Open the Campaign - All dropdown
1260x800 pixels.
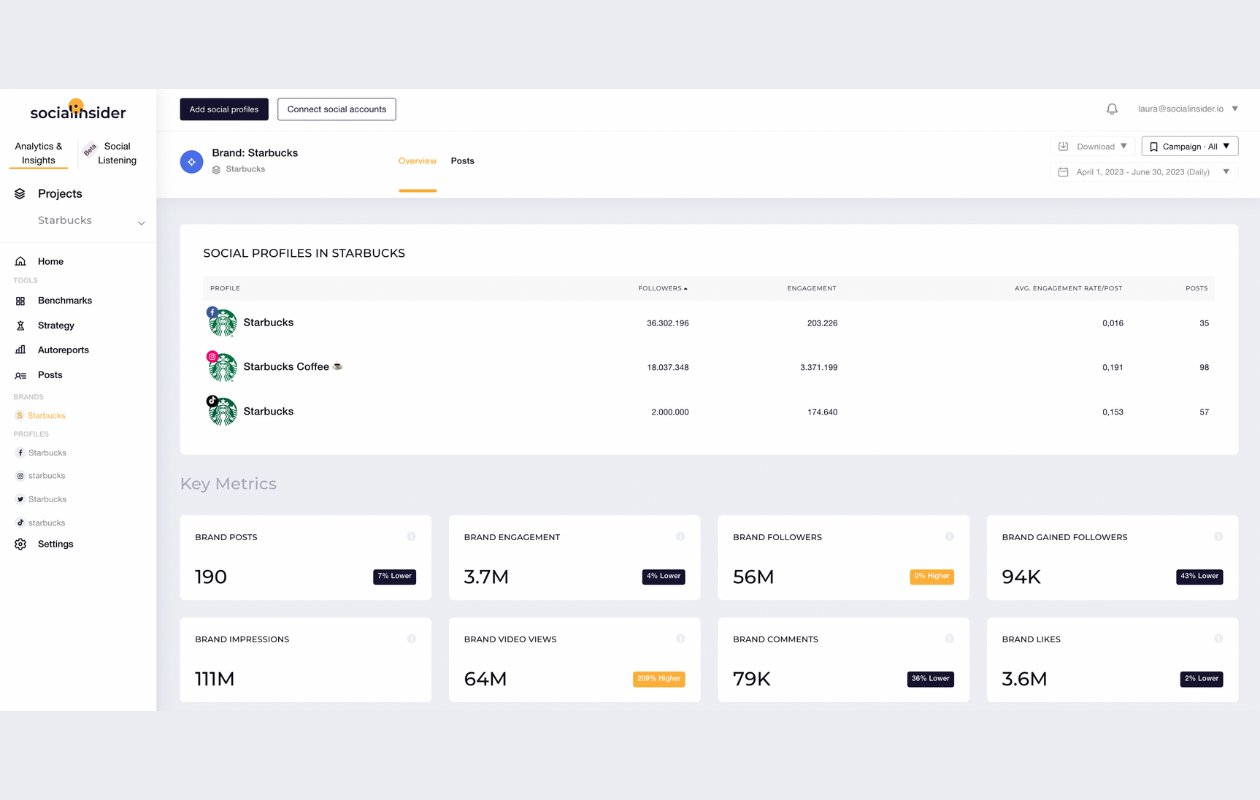(x=1190, y=146)
